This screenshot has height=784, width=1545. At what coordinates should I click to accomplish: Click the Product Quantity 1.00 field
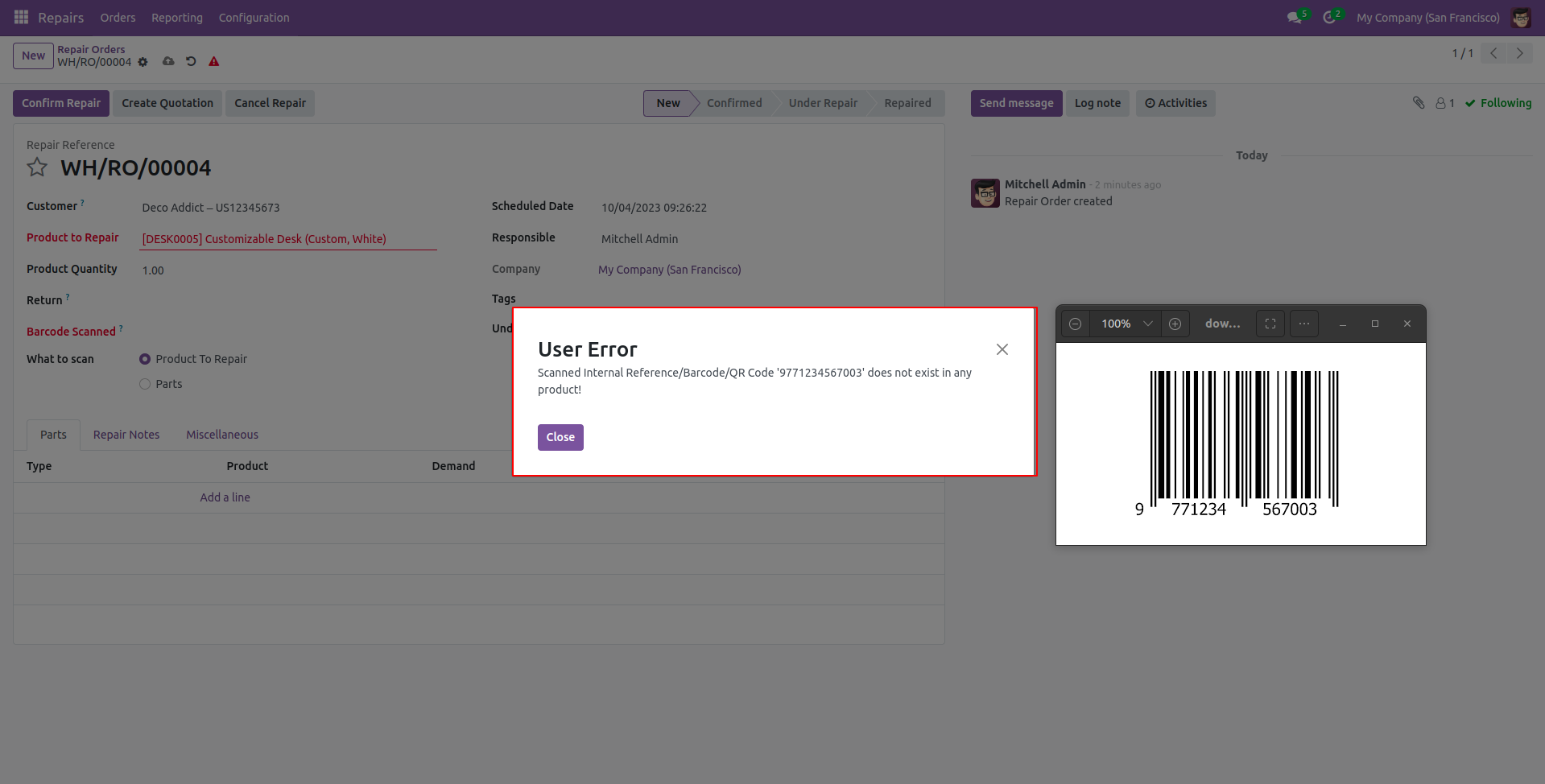coord(288,270)
